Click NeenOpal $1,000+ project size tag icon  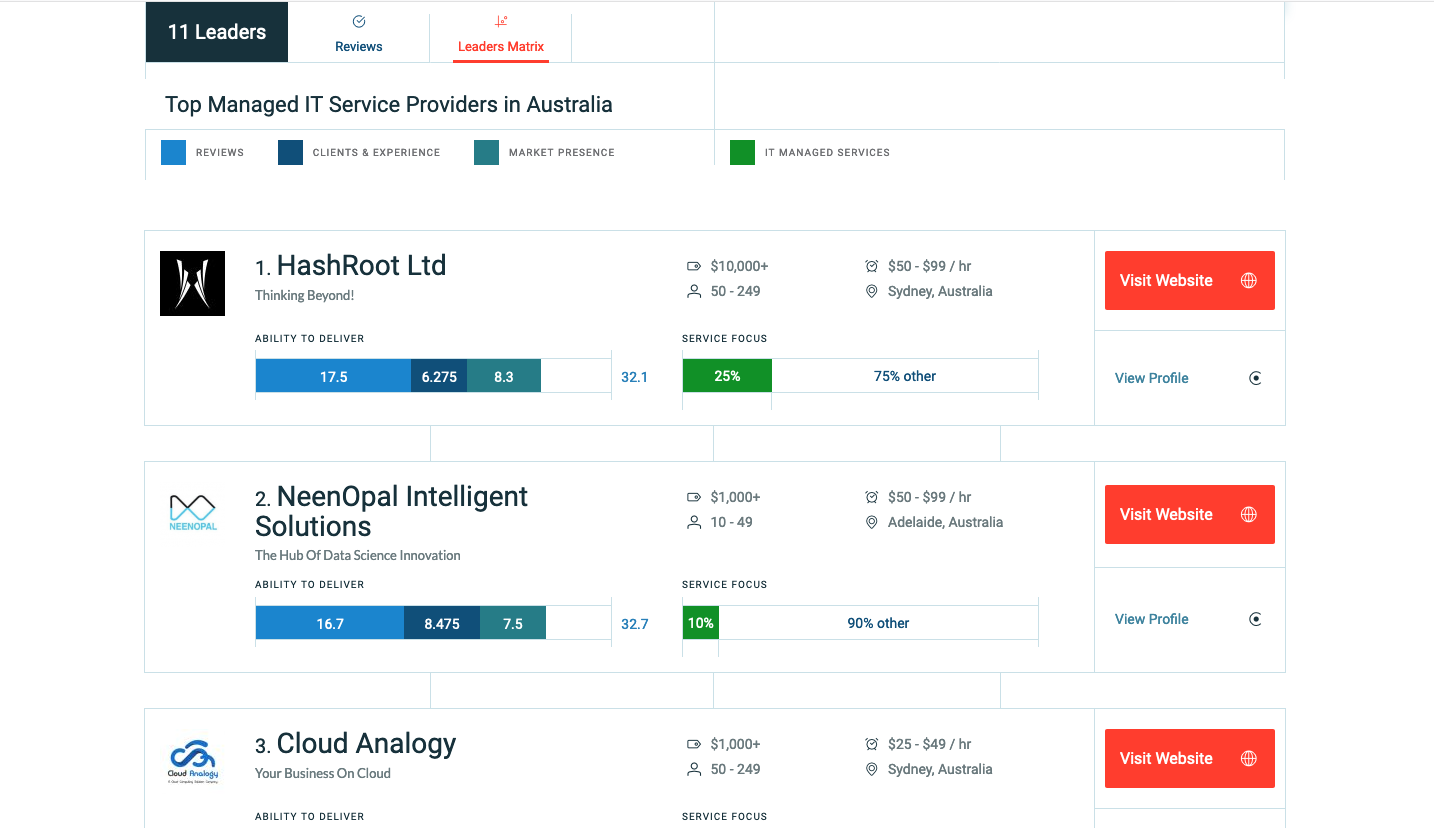click(x=694, y=497)
